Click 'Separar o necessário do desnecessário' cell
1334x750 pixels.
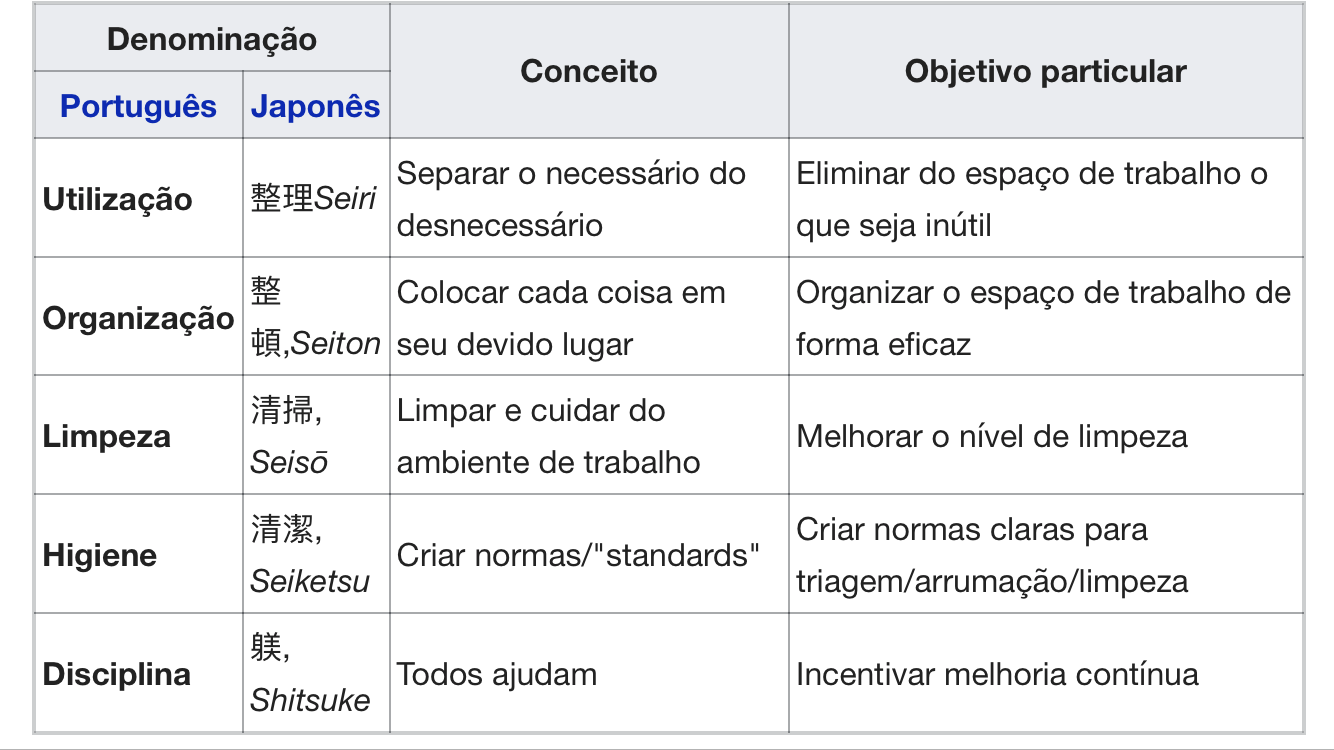tap(589, 198)
